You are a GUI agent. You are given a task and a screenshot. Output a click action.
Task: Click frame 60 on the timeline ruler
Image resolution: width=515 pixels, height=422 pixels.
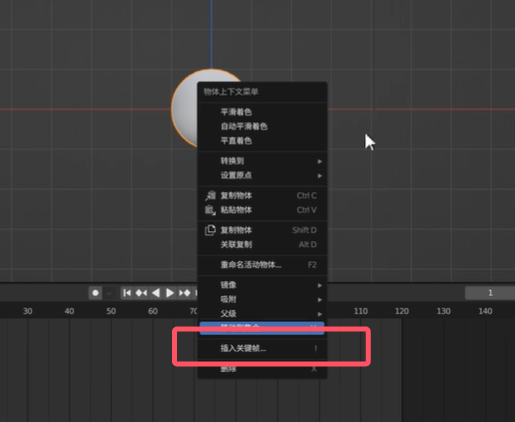tap(153, 311)
